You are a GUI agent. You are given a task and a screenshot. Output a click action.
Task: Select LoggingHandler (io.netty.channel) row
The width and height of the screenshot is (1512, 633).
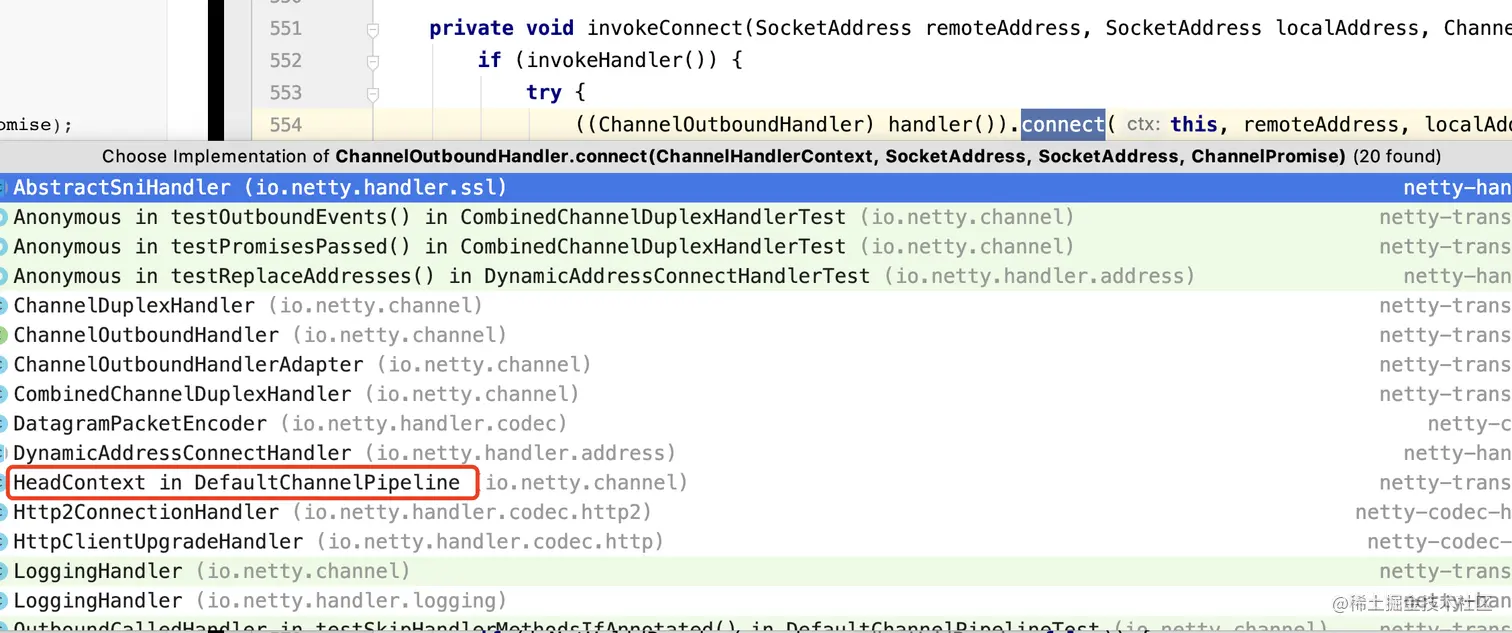click(756, 571)
